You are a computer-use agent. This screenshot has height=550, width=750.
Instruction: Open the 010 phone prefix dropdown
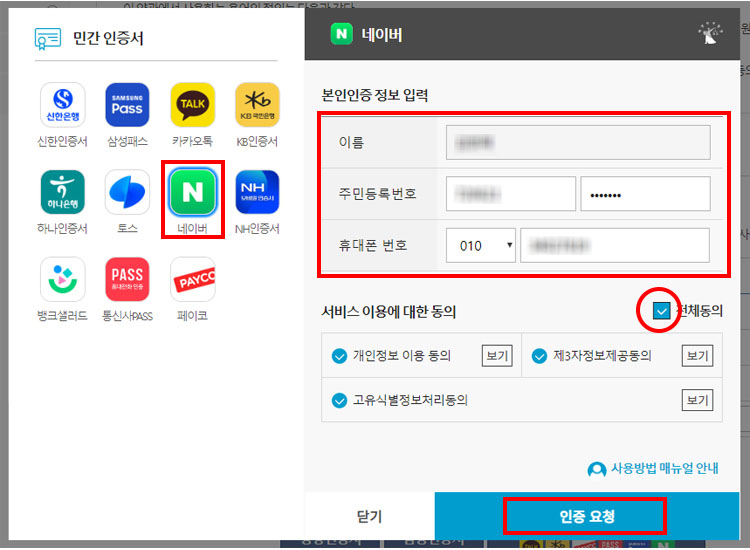tap(481, 245)
